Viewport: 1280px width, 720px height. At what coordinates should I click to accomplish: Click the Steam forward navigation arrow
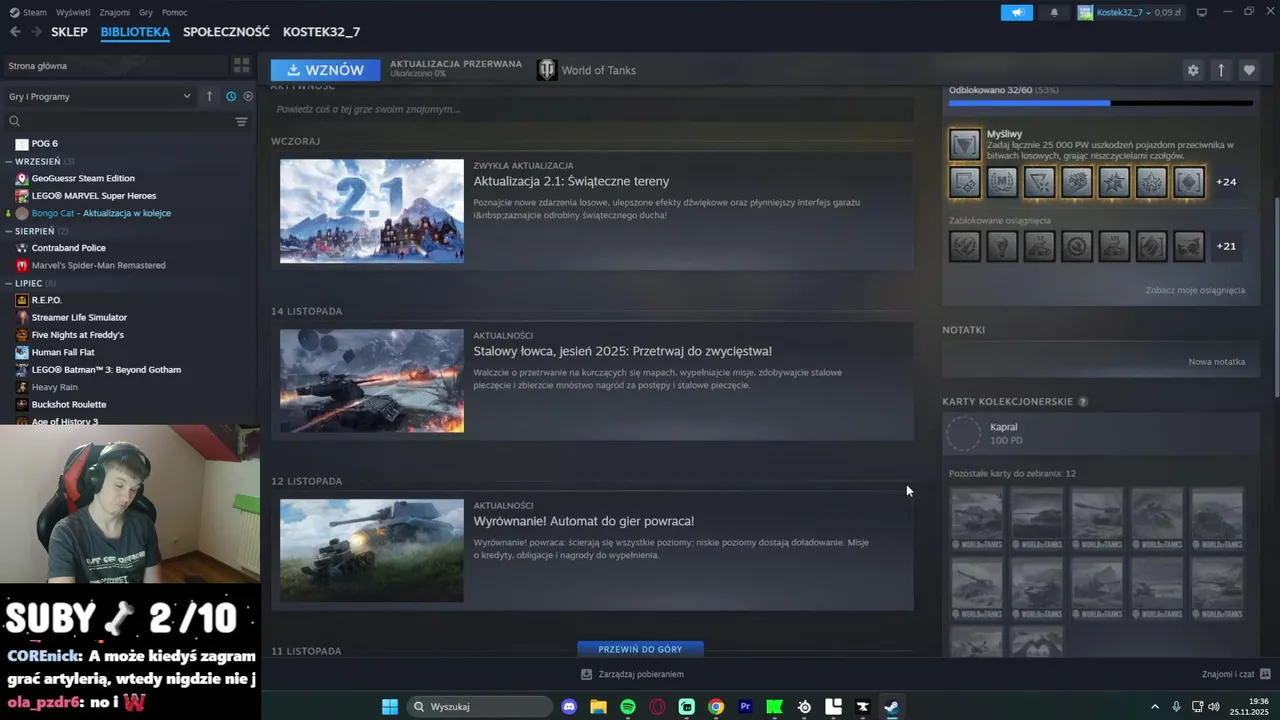(x=39, y=32)
